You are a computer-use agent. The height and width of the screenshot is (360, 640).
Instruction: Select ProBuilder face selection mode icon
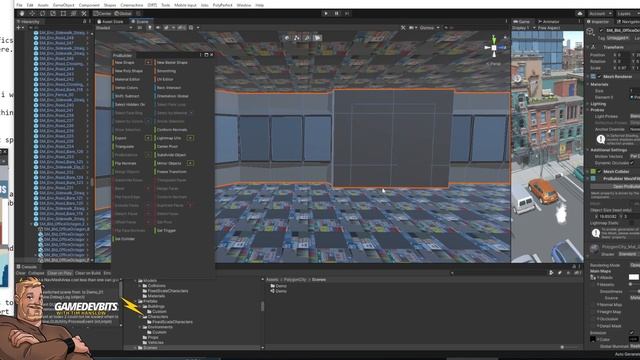(x=317, y=38)
